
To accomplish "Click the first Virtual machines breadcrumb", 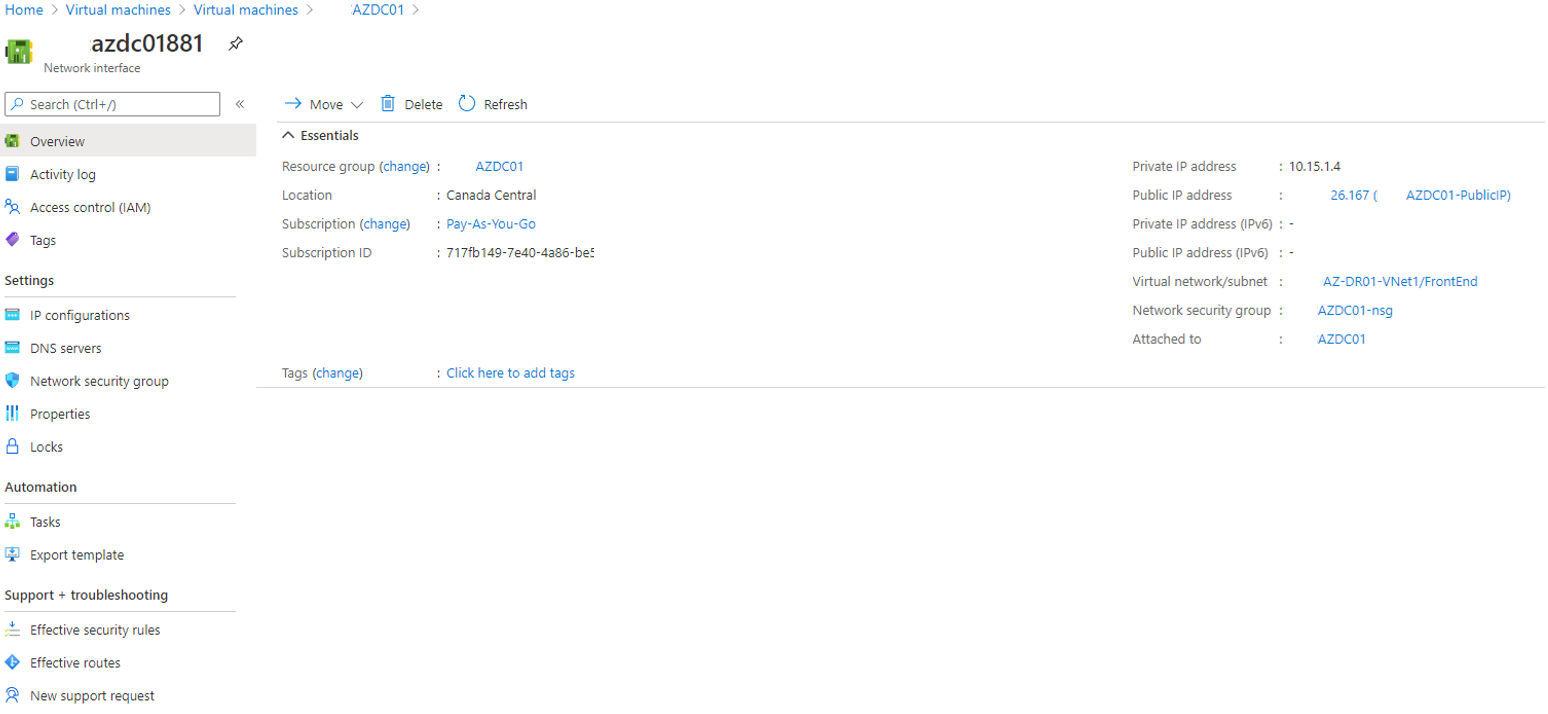I will click(118, 10).
